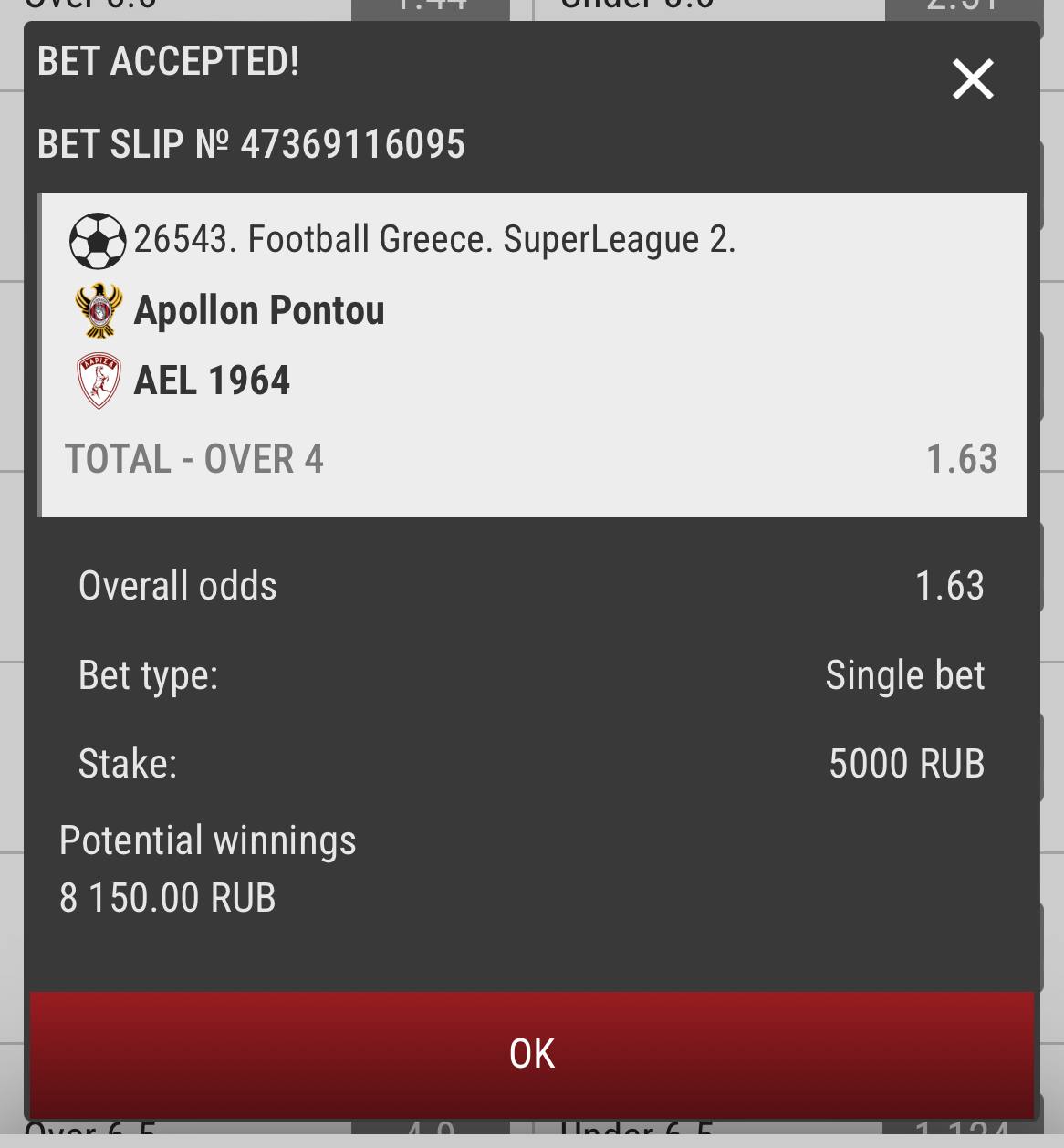
Task: Close the Bet Accepted dialog with X
Action: pos(973,78)
